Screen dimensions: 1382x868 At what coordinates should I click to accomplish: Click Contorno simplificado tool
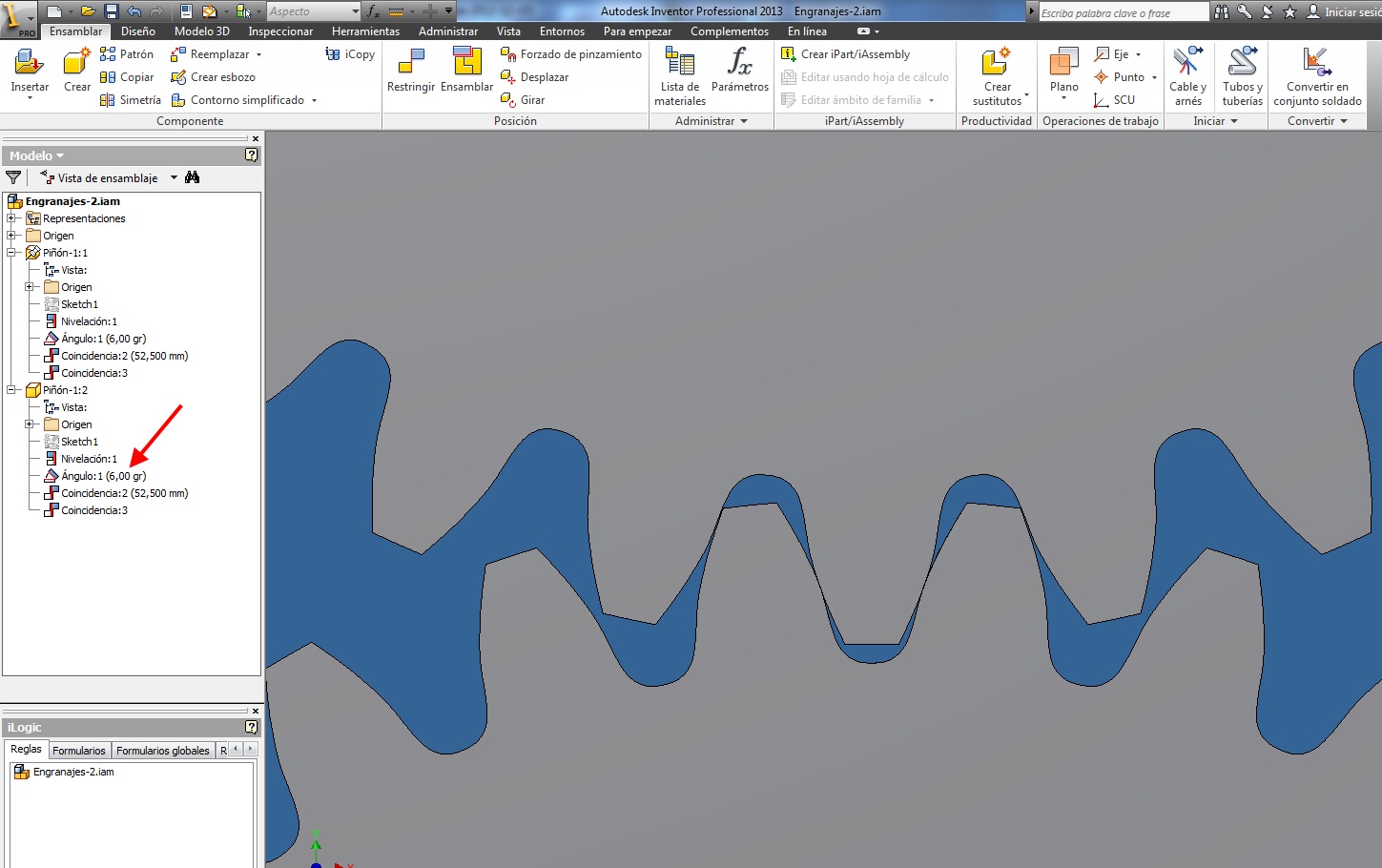click(243, 100)
